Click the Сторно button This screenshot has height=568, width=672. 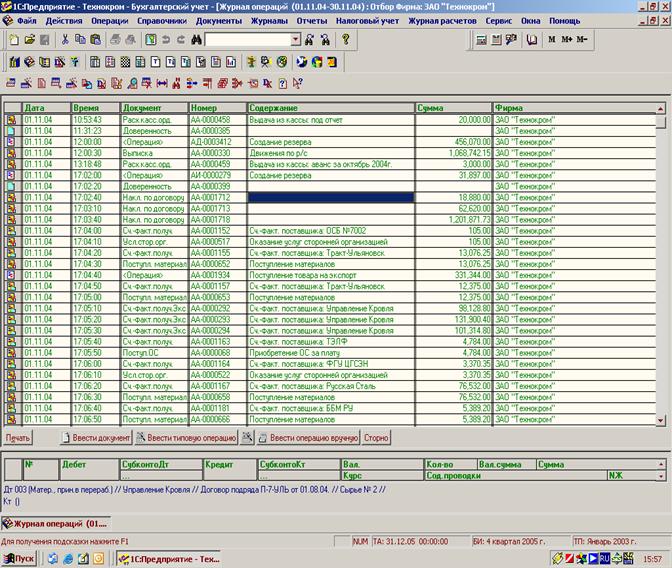[375, 438]
